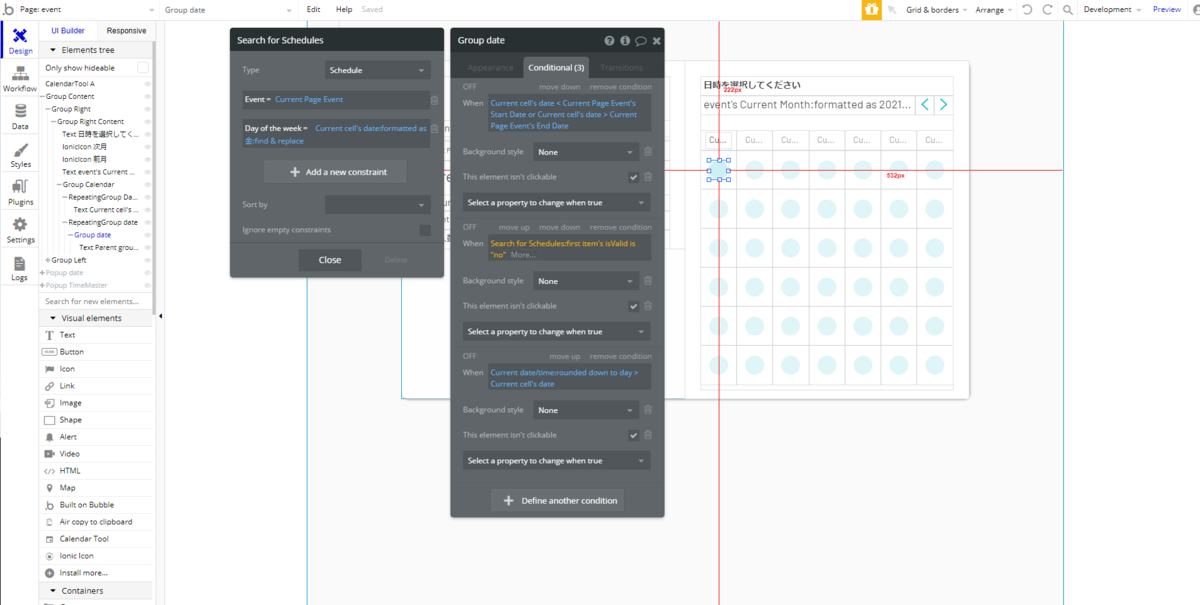The image size is (1200, 605).
Task: Click the Bubble logo icon
Action: [8, 9]
